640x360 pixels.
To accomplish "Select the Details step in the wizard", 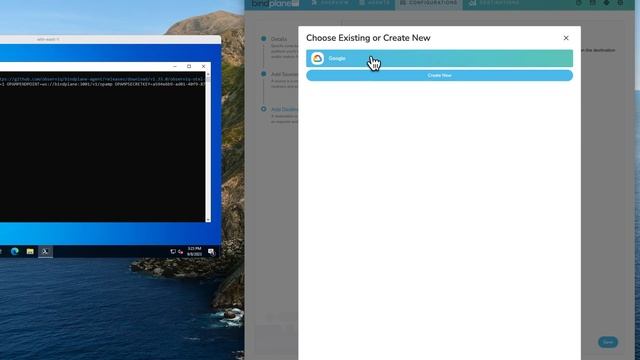I will [x=279, y=39].
